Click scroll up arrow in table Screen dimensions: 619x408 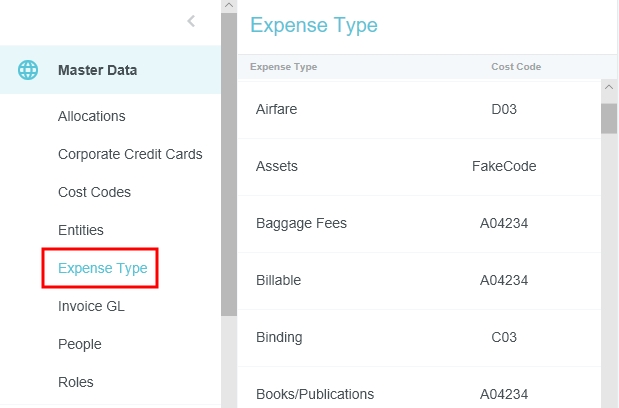608,88
